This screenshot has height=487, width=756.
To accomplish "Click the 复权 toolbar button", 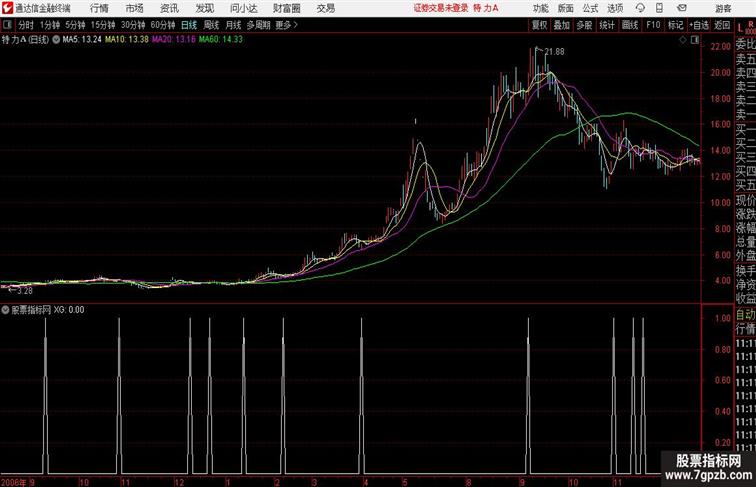I will point(540,25).
